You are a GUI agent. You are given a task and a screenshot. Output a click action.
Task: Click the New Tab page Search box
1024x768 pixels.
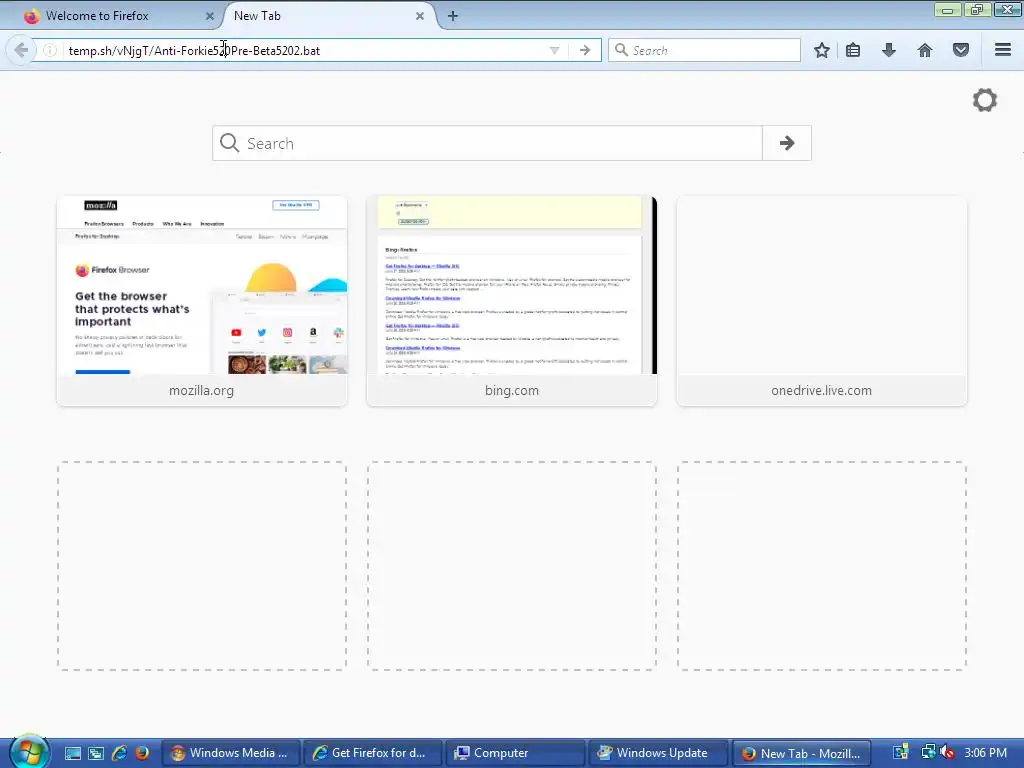[x=487, y=143]
